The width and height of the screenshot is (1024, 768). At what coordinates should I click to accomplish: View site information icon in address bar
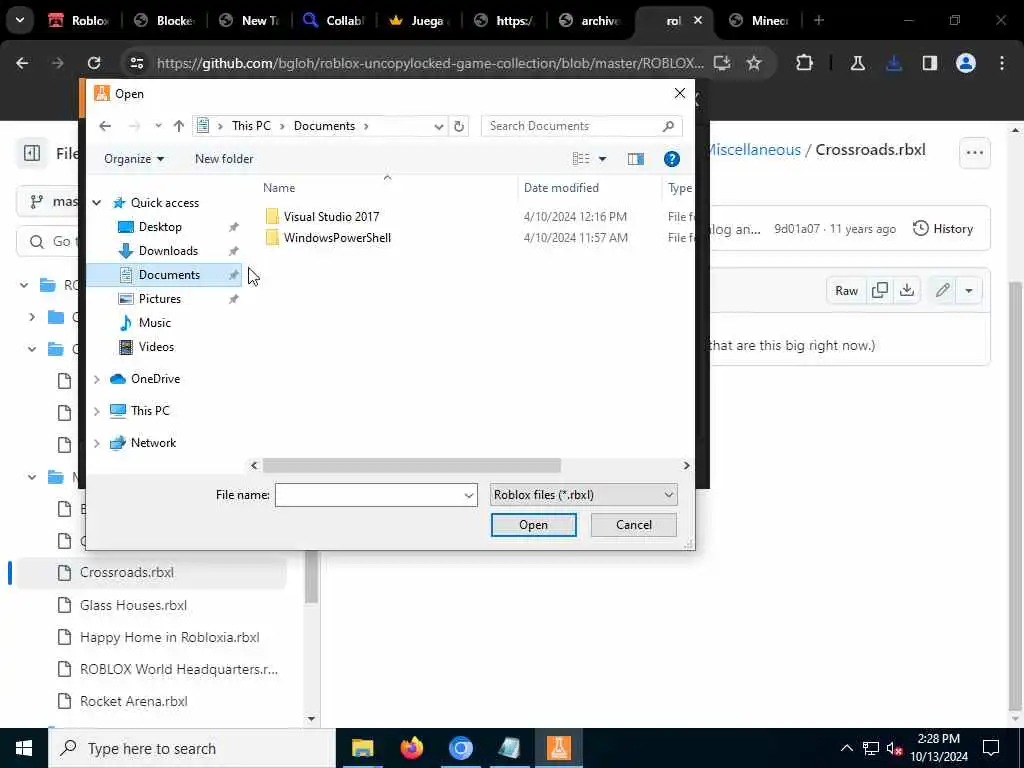(136, 63)
